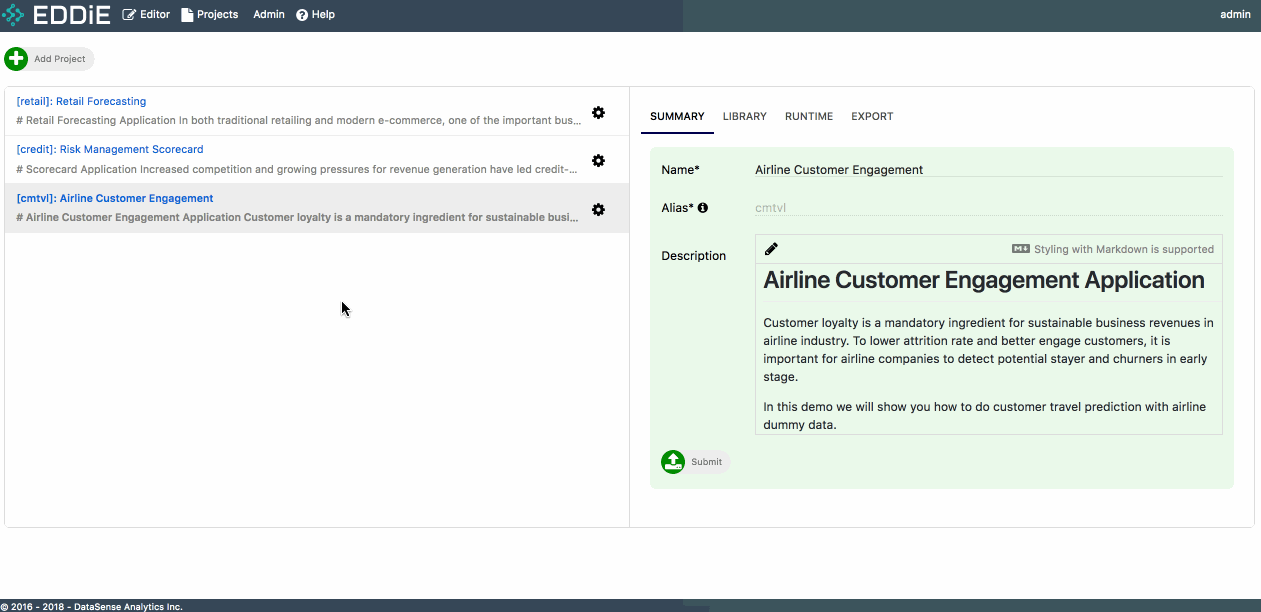Open the Admin menu
The width and height of the screenshot is (1261, 612).
click(x=269, y=15)
